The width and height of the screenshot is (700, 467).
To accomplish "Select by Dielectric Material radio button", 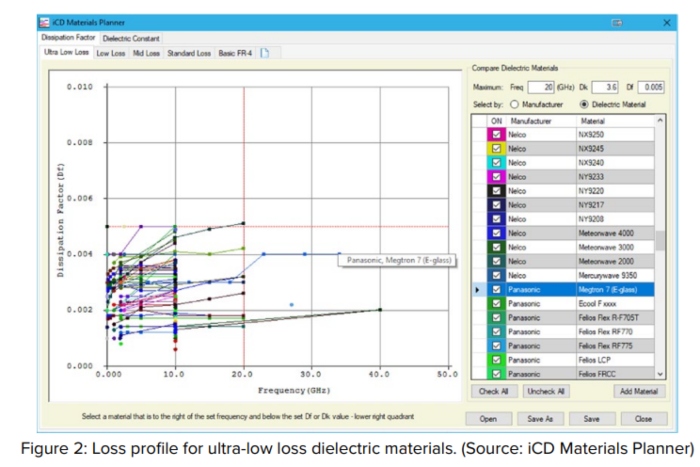I will [583, 104].
